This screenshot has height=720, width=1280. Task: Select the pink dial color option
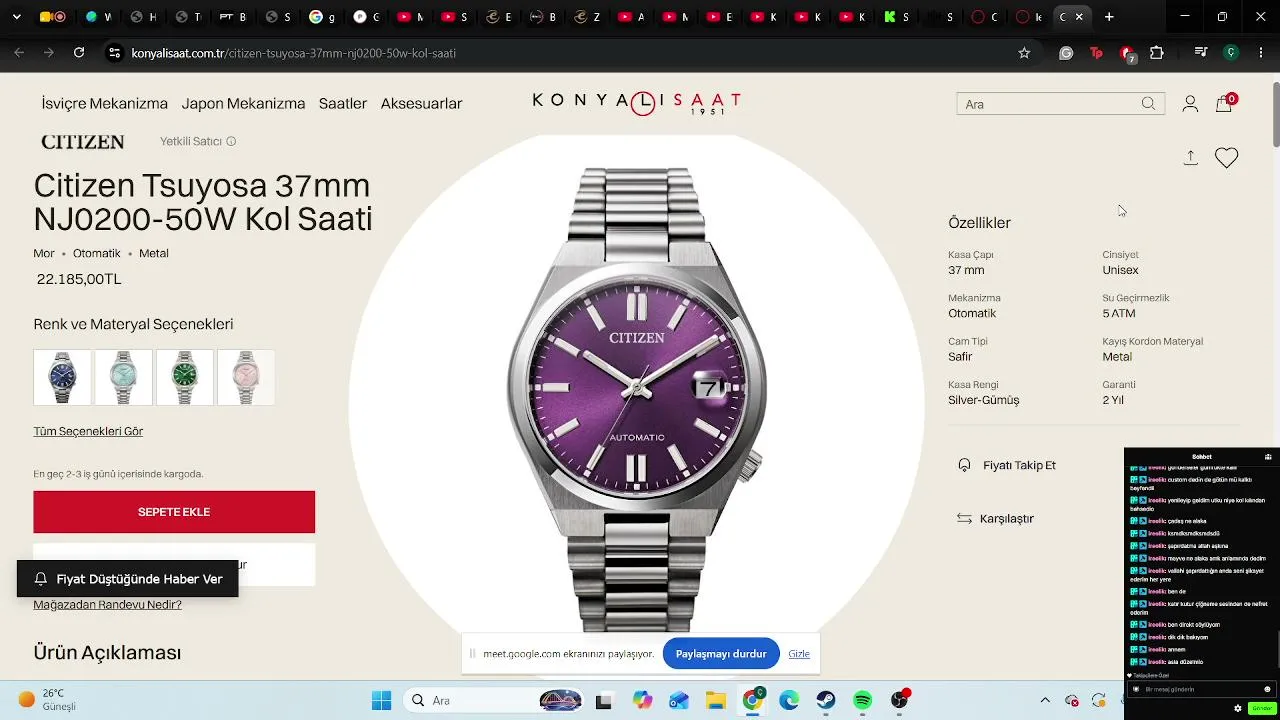tap(246, 377)
